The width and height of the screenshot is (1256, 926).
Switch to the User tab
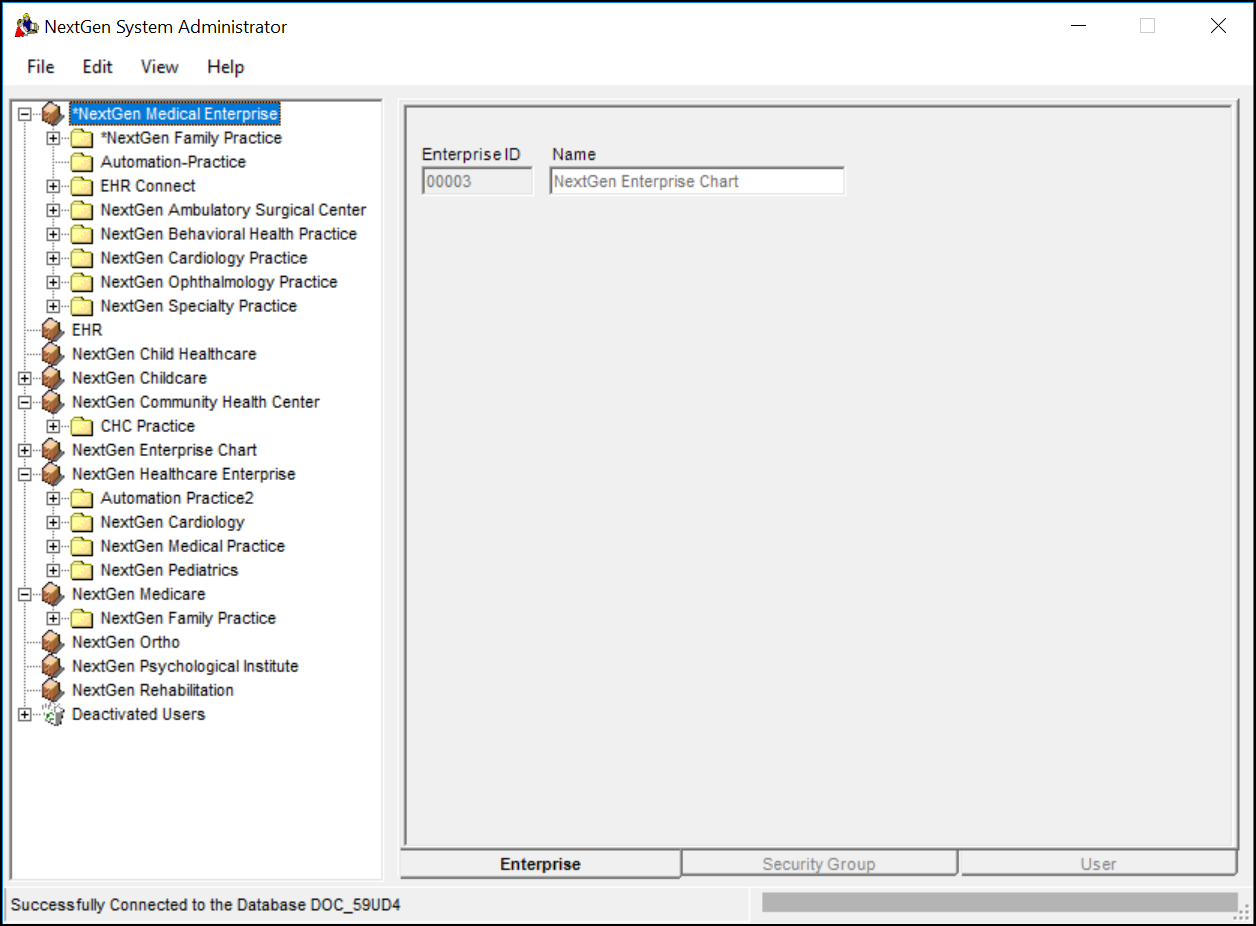click(1098, 864)
